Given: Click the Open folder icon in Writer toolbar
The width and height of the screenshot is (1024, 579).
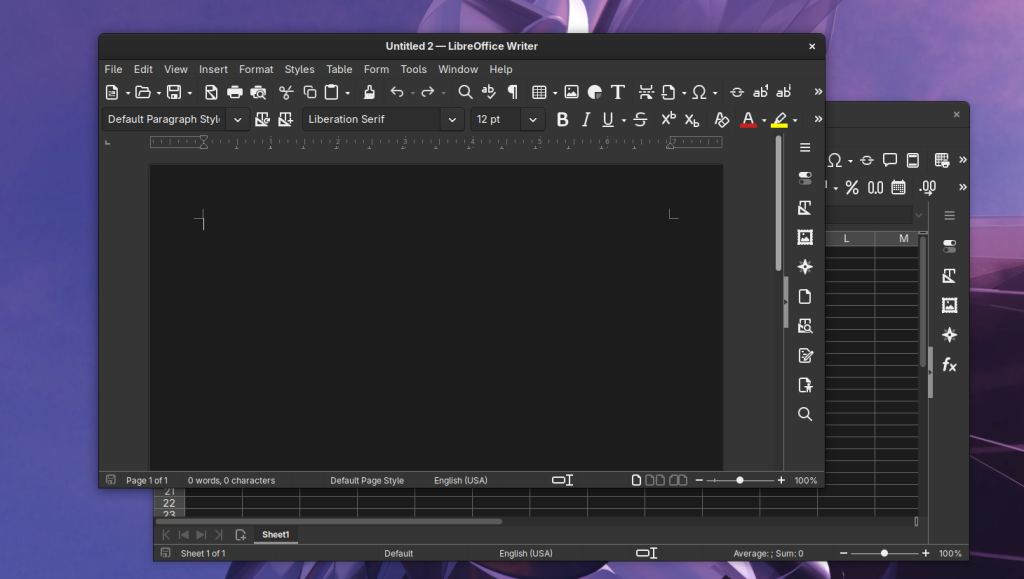Looking at the screenshot, I should click(x=142, y=92).
